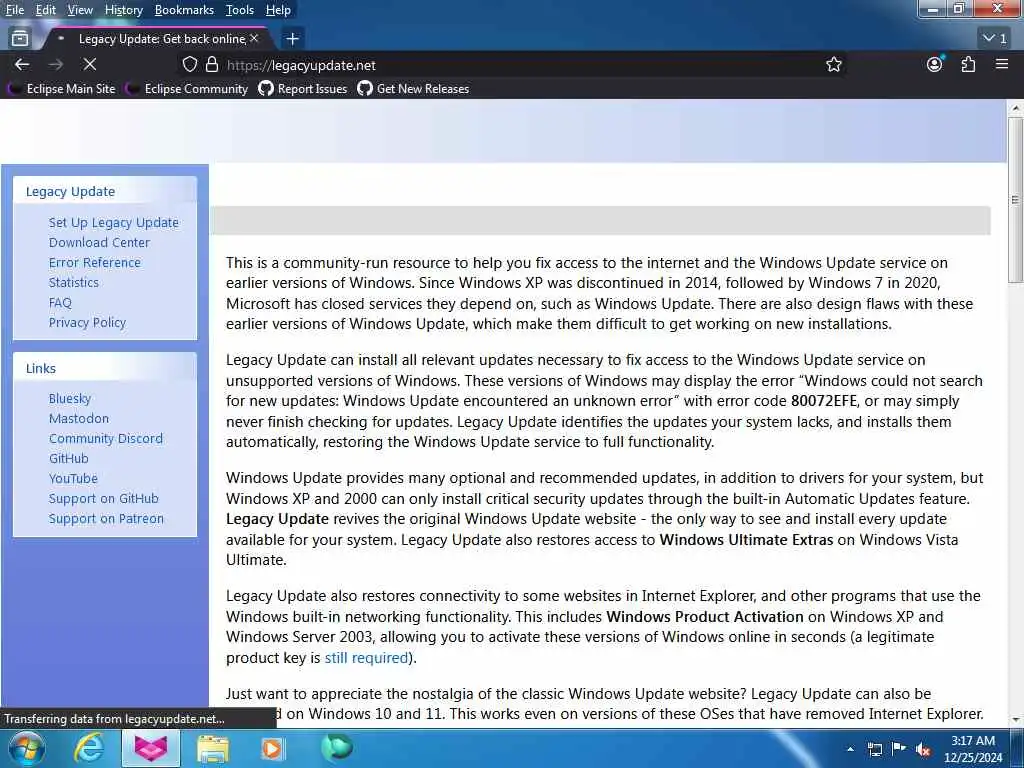The height and width of the screenshot is (768, 1024).
Task: Open Get New Releases bookmark
Action: coord(413,89)
